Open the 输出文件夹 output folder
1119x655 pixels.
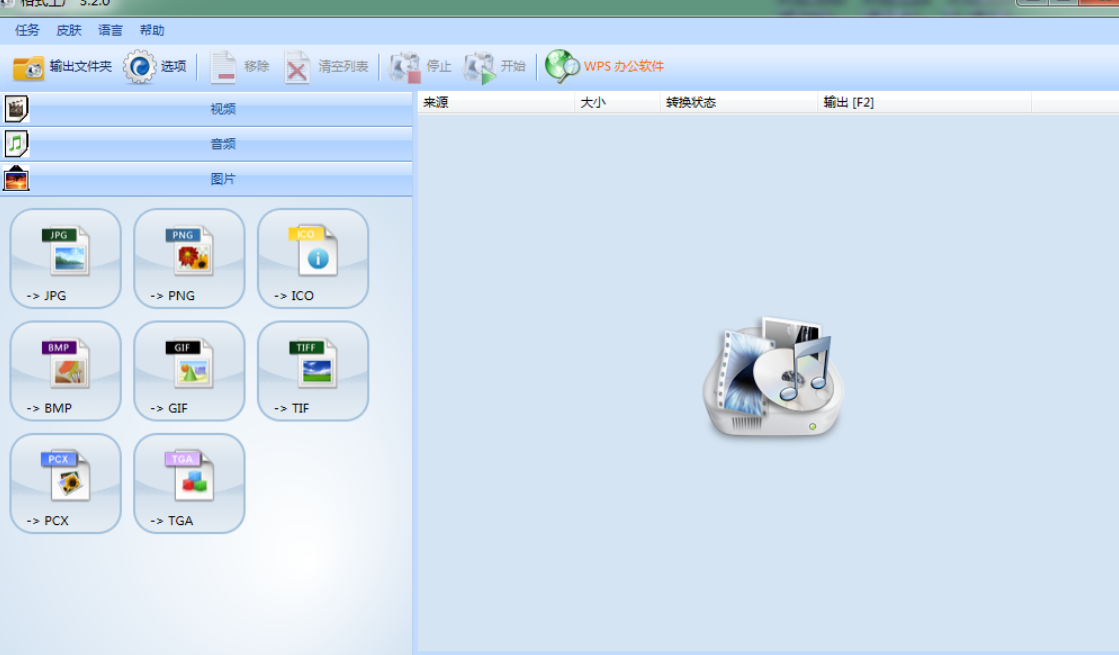tap(62, 67)
